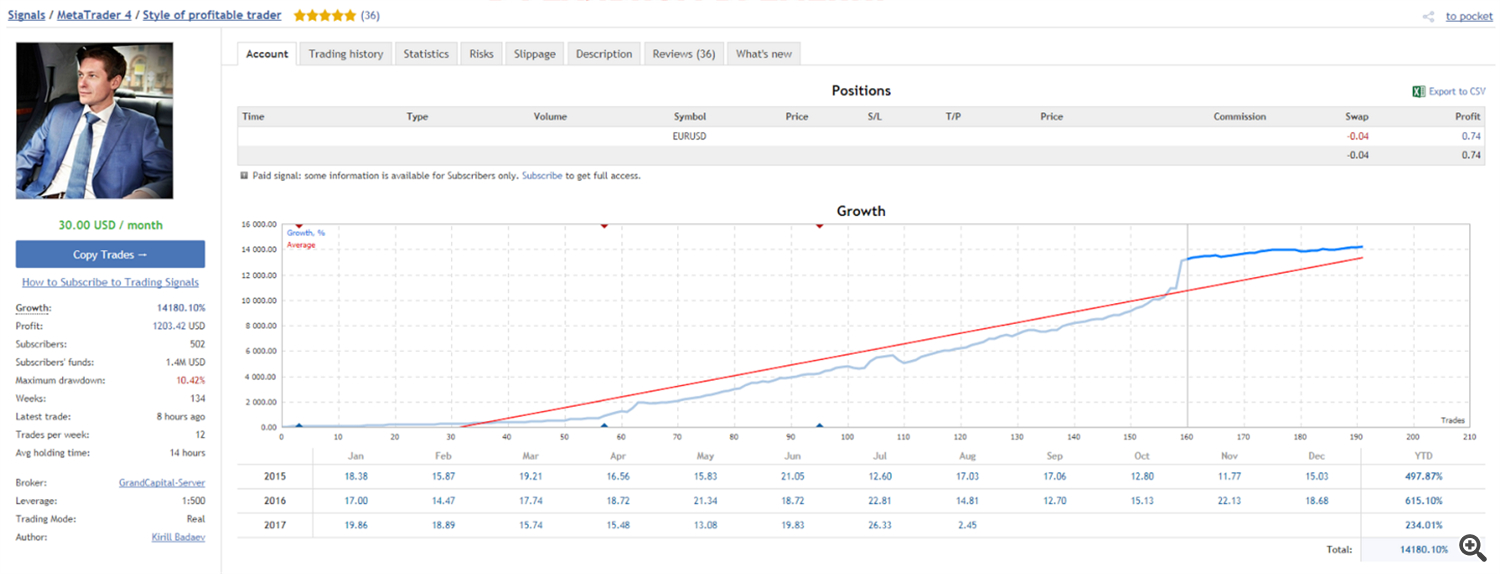The height and width of the screenshot is (574, 1500).
Task: Click the Commission column header
Action: tap(1240, 117)
